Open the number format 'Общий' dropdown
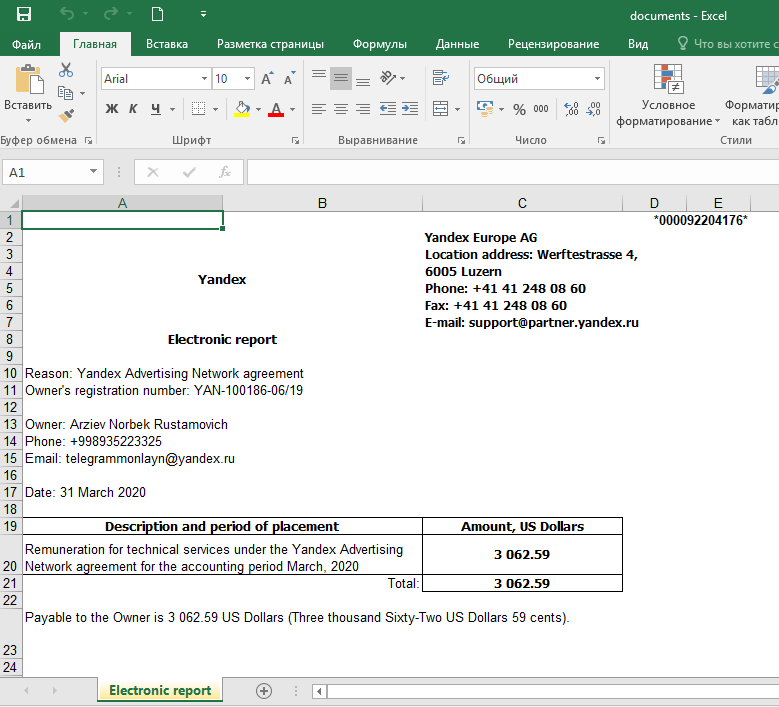The width and height of the screenshot is (779, 707). (598, 79)
